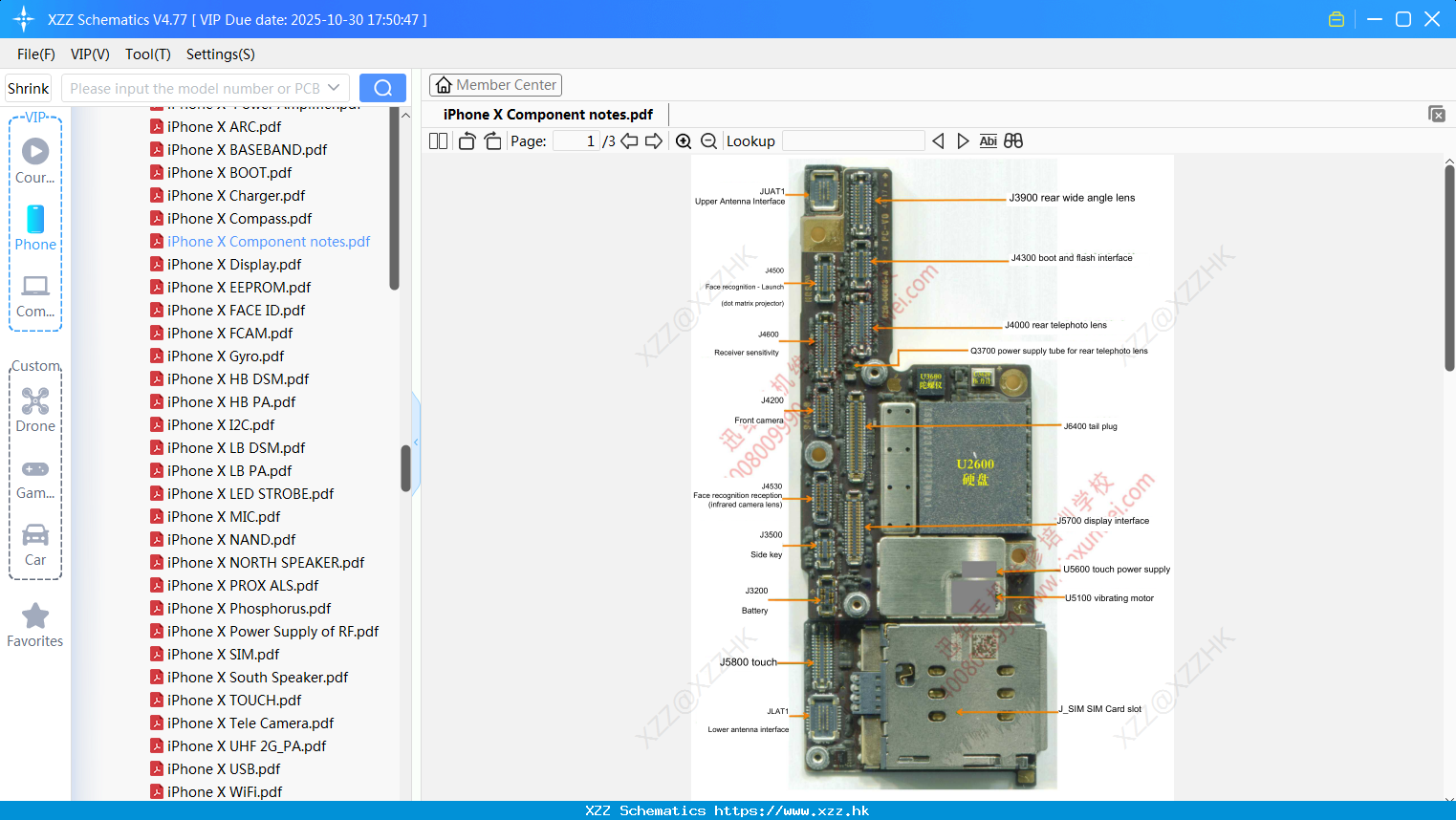Open the File(F) menu
This screenshot has height=820, width=1456.
tap(36, 54)
